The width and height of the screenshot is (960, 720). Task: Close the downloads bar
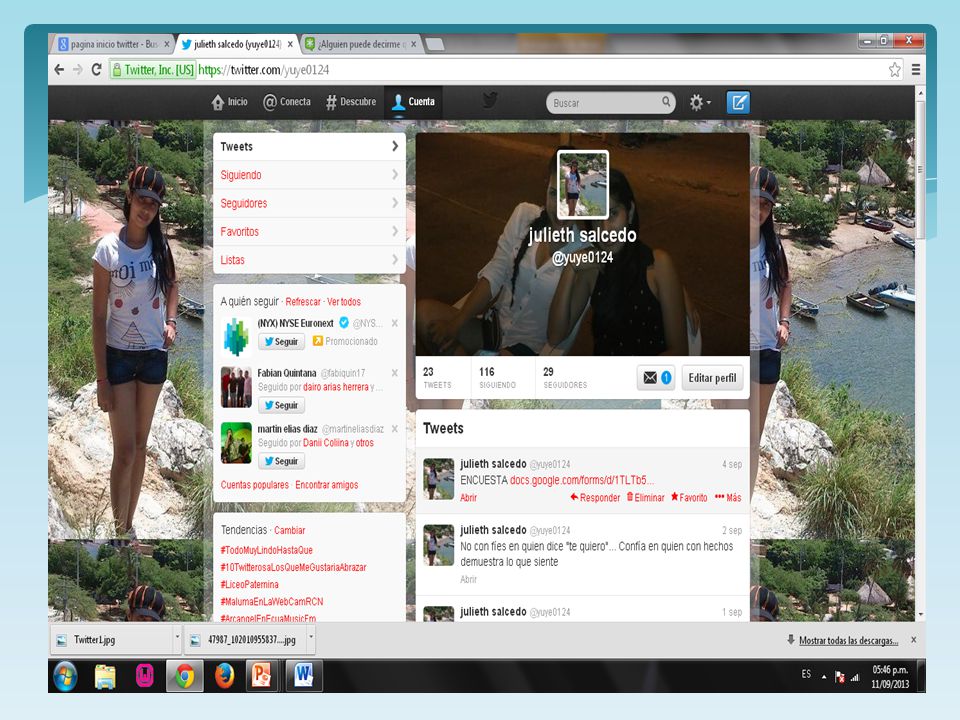pyautogui.click(x=913, y=640)
